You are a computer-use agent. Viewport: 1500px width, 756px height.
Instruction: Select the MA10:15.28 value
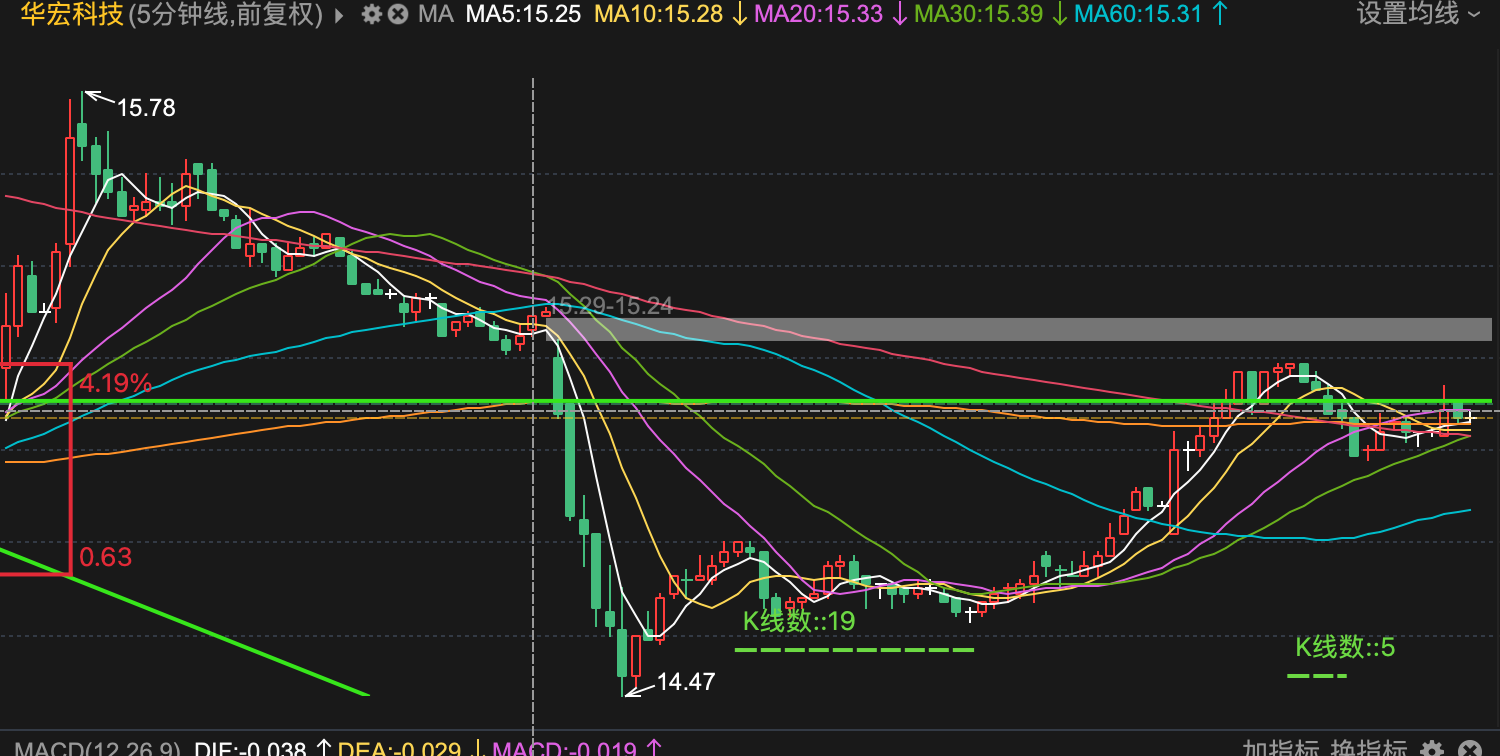pos(659,15)
